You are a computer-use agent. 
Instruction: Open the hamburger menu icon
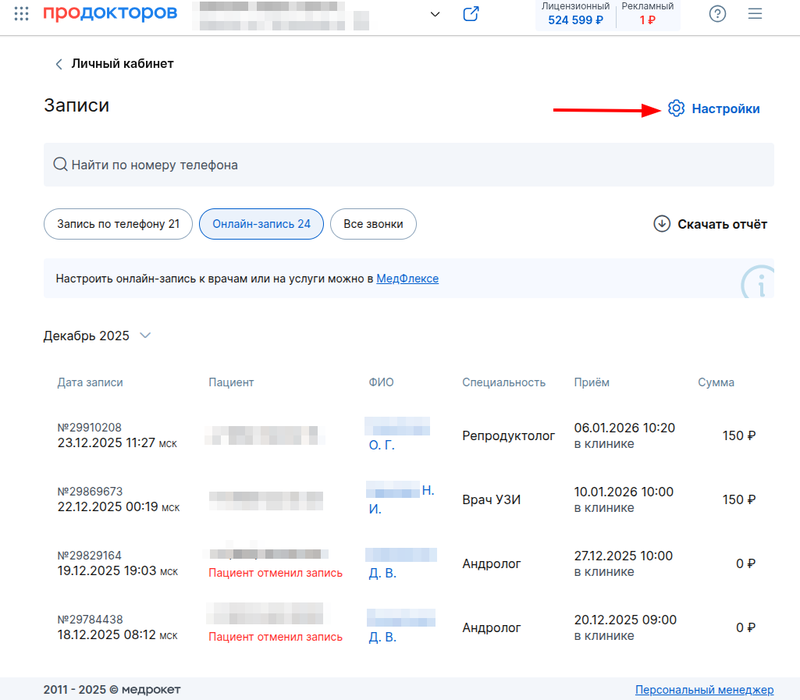pyautogui.click(x=755, y=14)
